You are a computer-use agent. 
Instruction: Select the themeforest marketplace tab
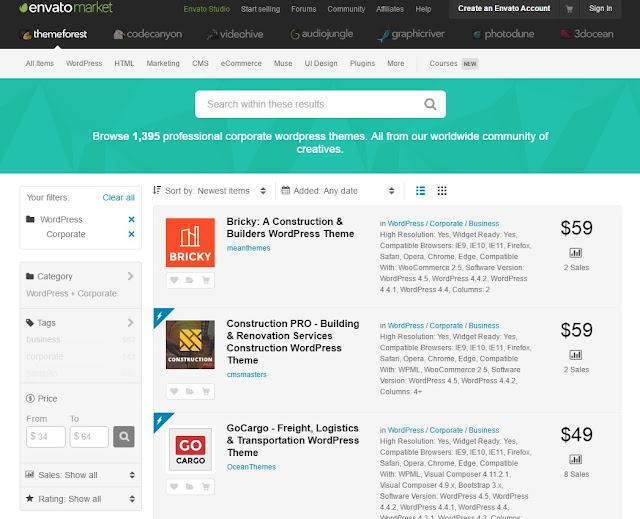click(53, 34)
